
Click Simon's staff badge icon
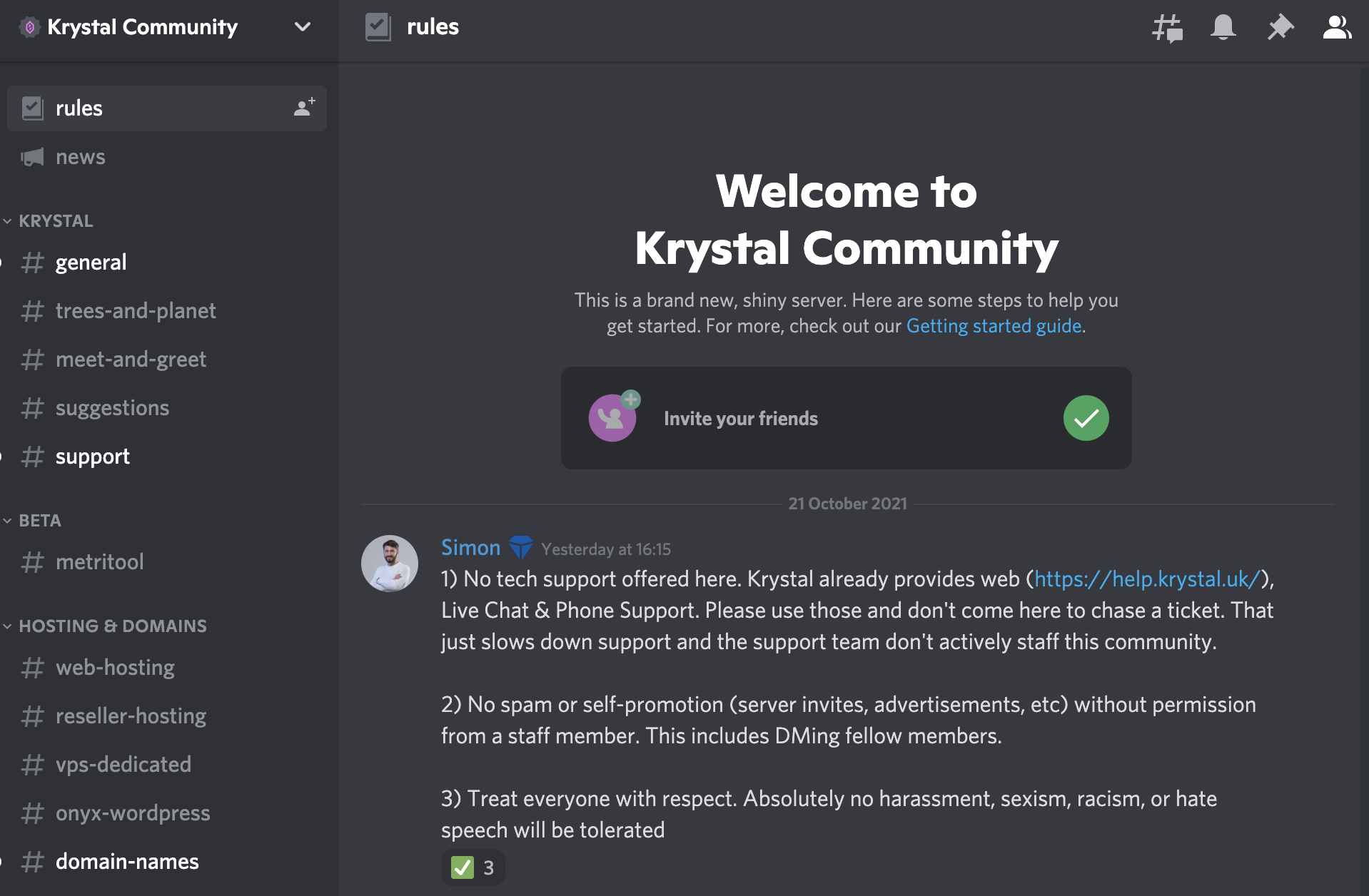coord(521,547)
